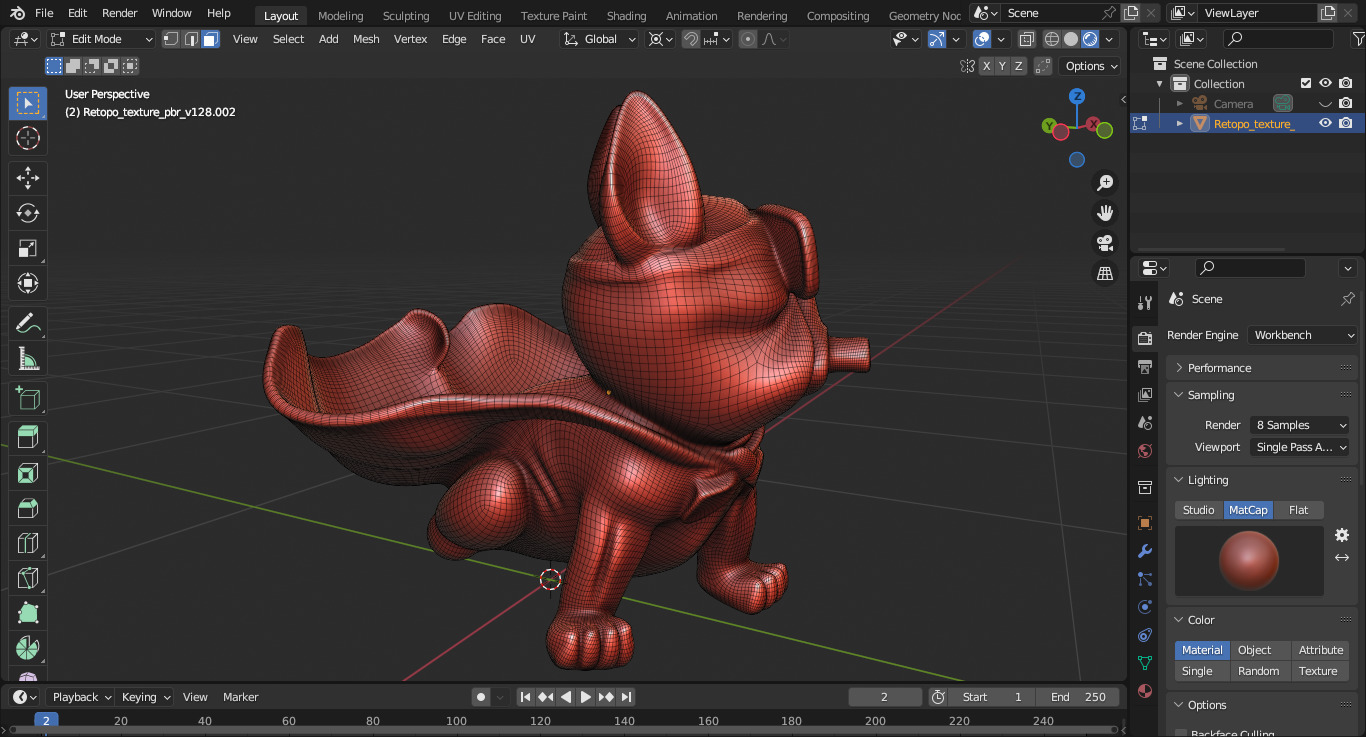
Task: Switch to the Sculpting workspace tab
Action: pyautogui.click(x=406, y=15)
